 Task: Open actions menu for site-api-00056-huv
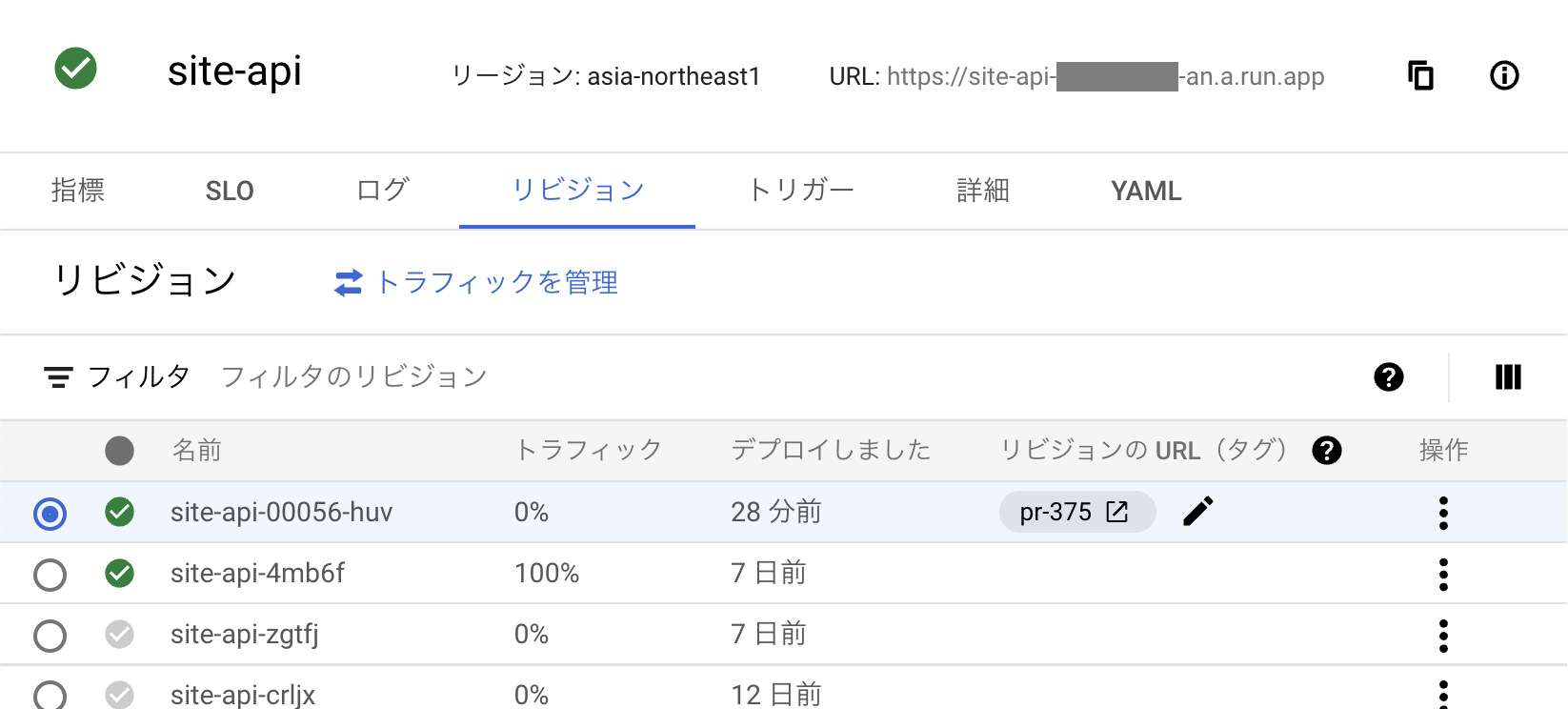pos(1444,512)
